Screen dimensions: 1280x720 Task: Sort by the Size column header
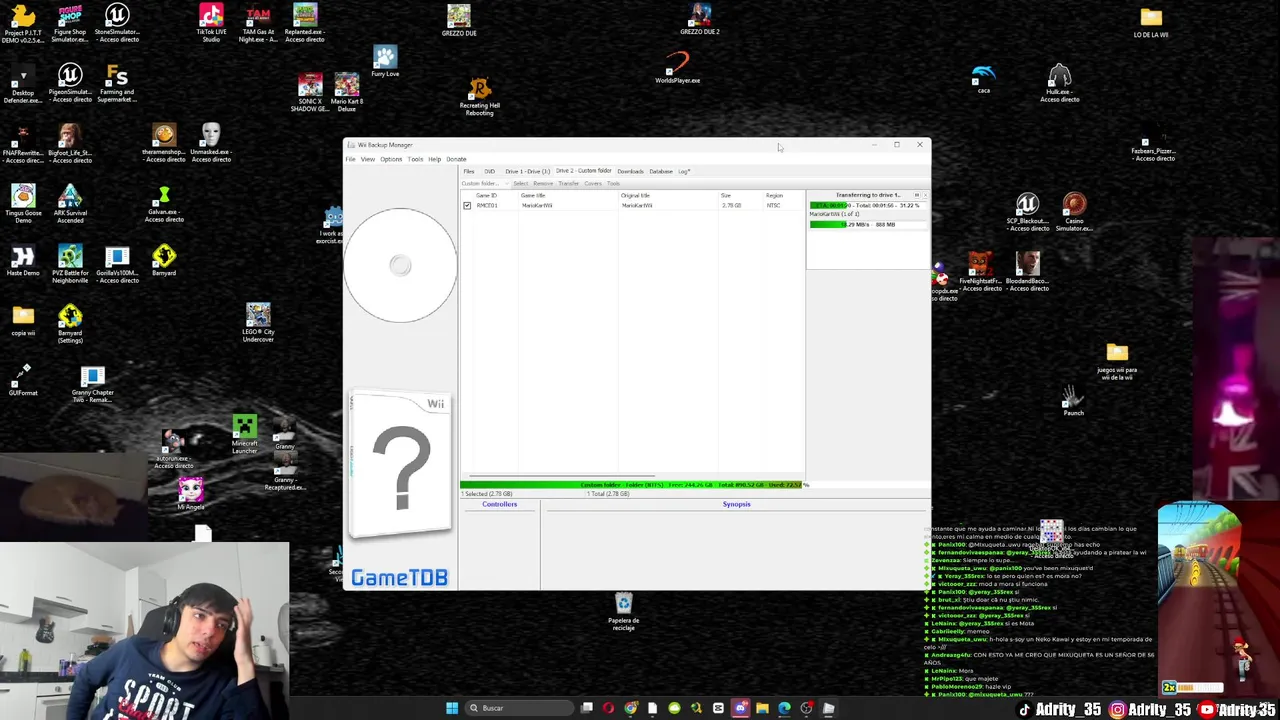(726, 195)
